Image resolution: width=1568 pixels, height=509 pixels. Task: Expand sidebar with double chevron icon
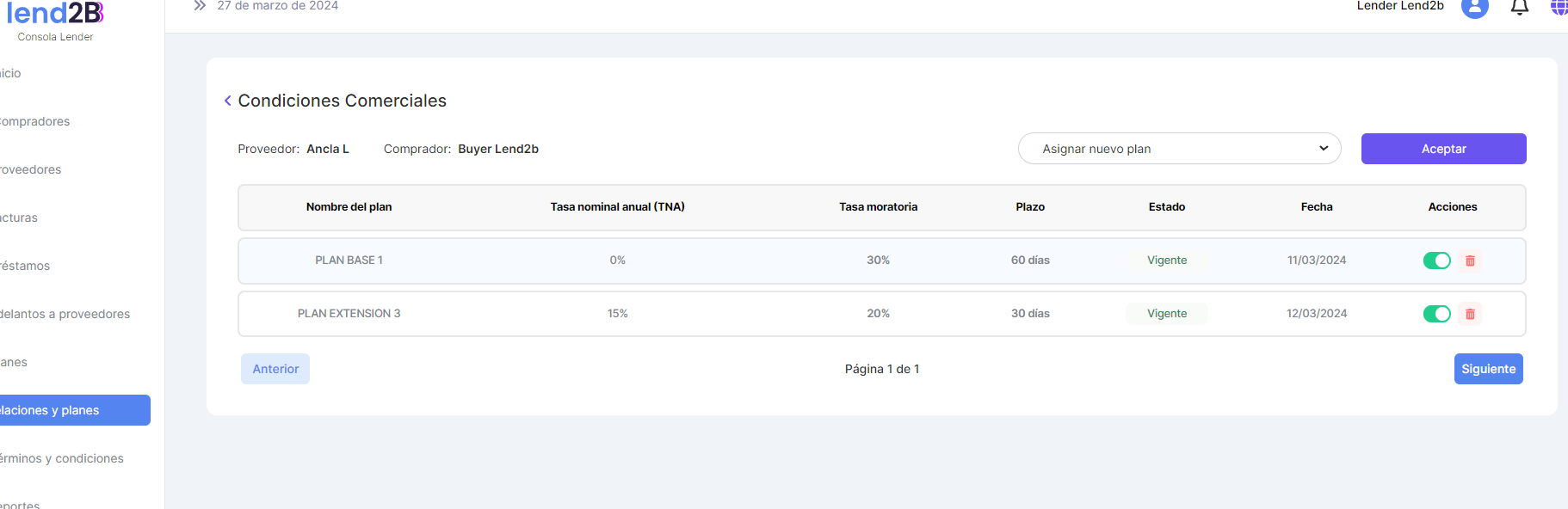(200, 6)
